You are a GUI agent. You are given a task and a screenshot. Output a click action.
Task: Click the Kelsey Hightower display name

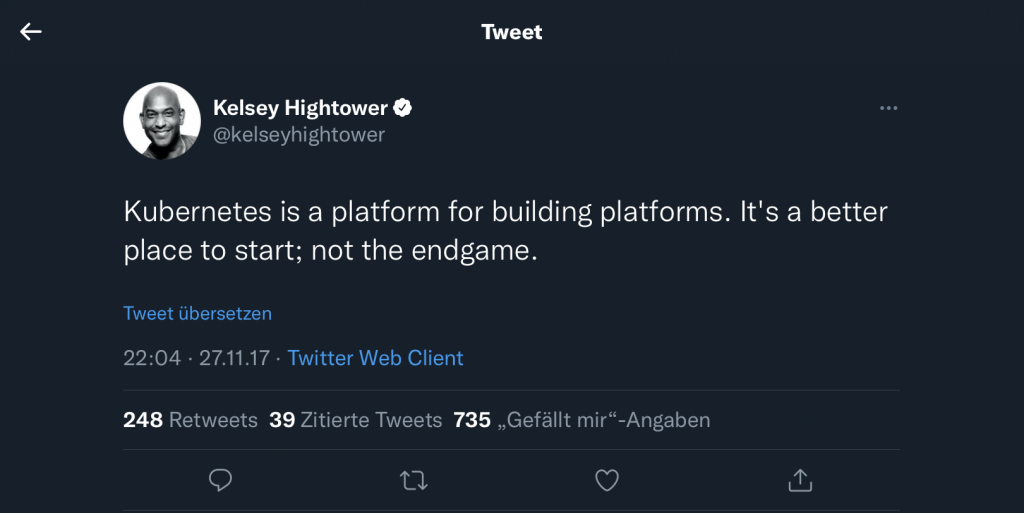pyautogui.click(x=300, y=108)
